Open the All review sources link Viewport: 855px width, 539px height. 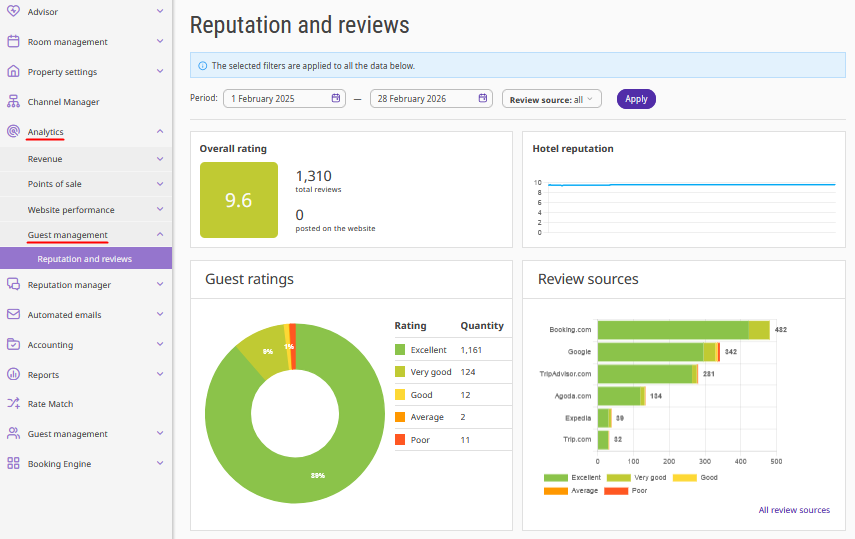pyautogui.click(x=793, y=510)
